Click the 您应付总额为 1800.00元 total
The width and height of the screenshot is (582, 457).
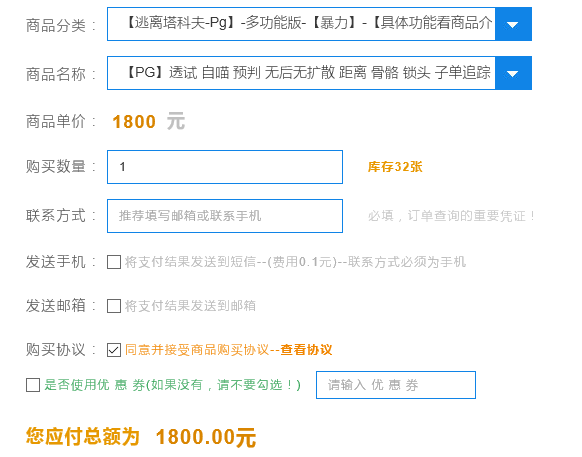(141, 437)
